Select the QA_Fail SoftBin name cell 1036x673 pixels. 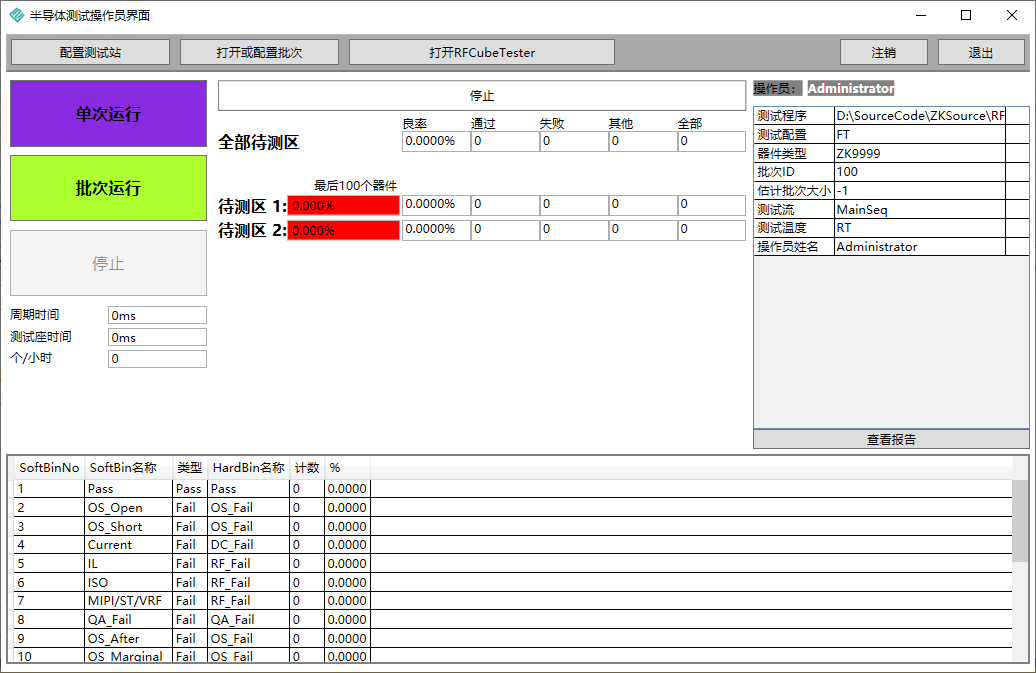130,620
